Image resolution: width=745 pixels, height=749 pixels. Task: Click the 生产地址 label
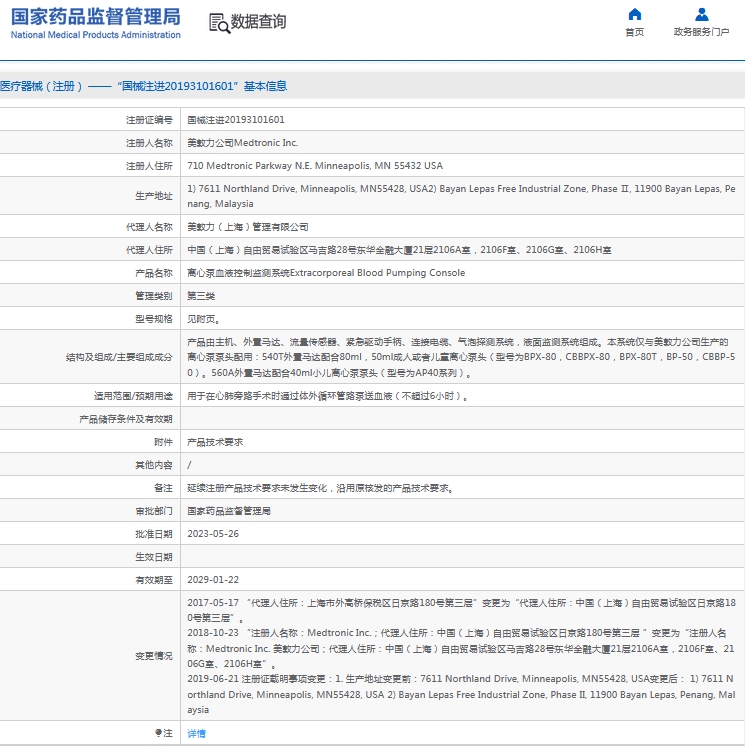point(153,196)
